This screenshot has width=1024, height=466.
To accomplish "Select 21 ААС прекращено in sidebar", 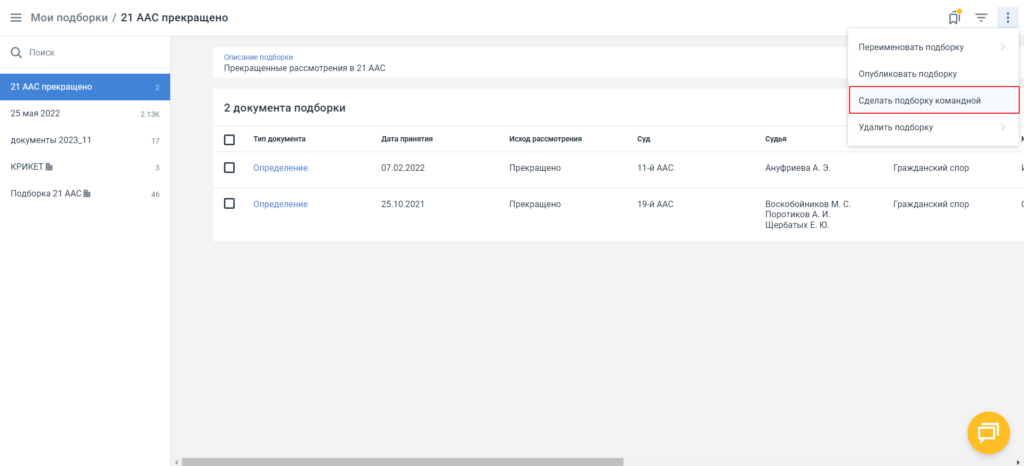I will tap(85, 87).
